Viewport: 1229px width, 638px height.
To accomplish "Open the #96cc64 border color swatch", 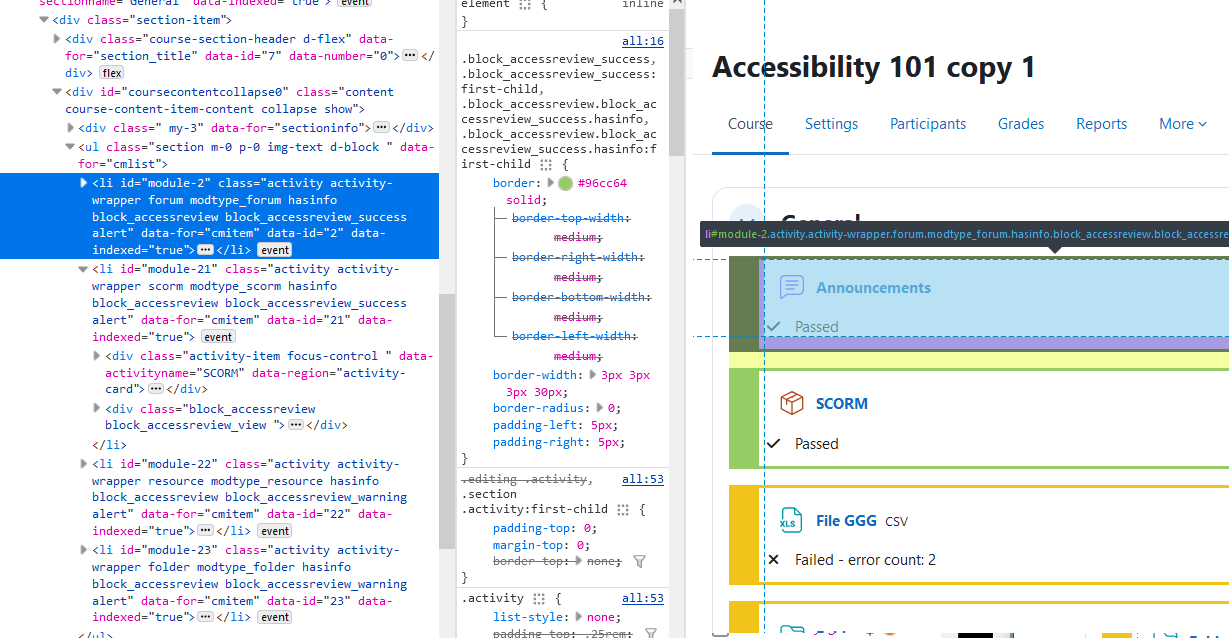I will (x=565, y=183).
